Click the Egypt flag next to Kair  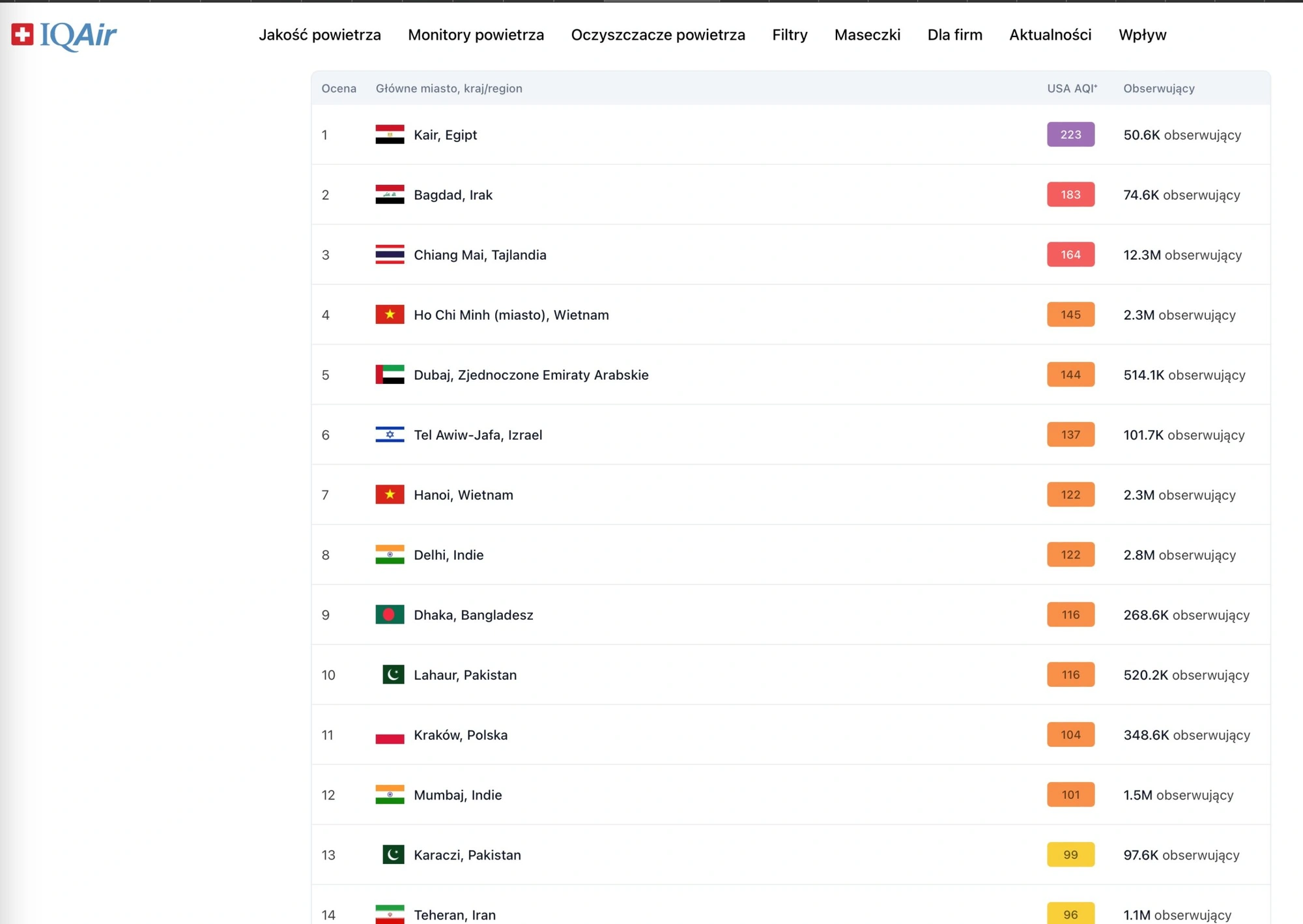pos(390,135)
